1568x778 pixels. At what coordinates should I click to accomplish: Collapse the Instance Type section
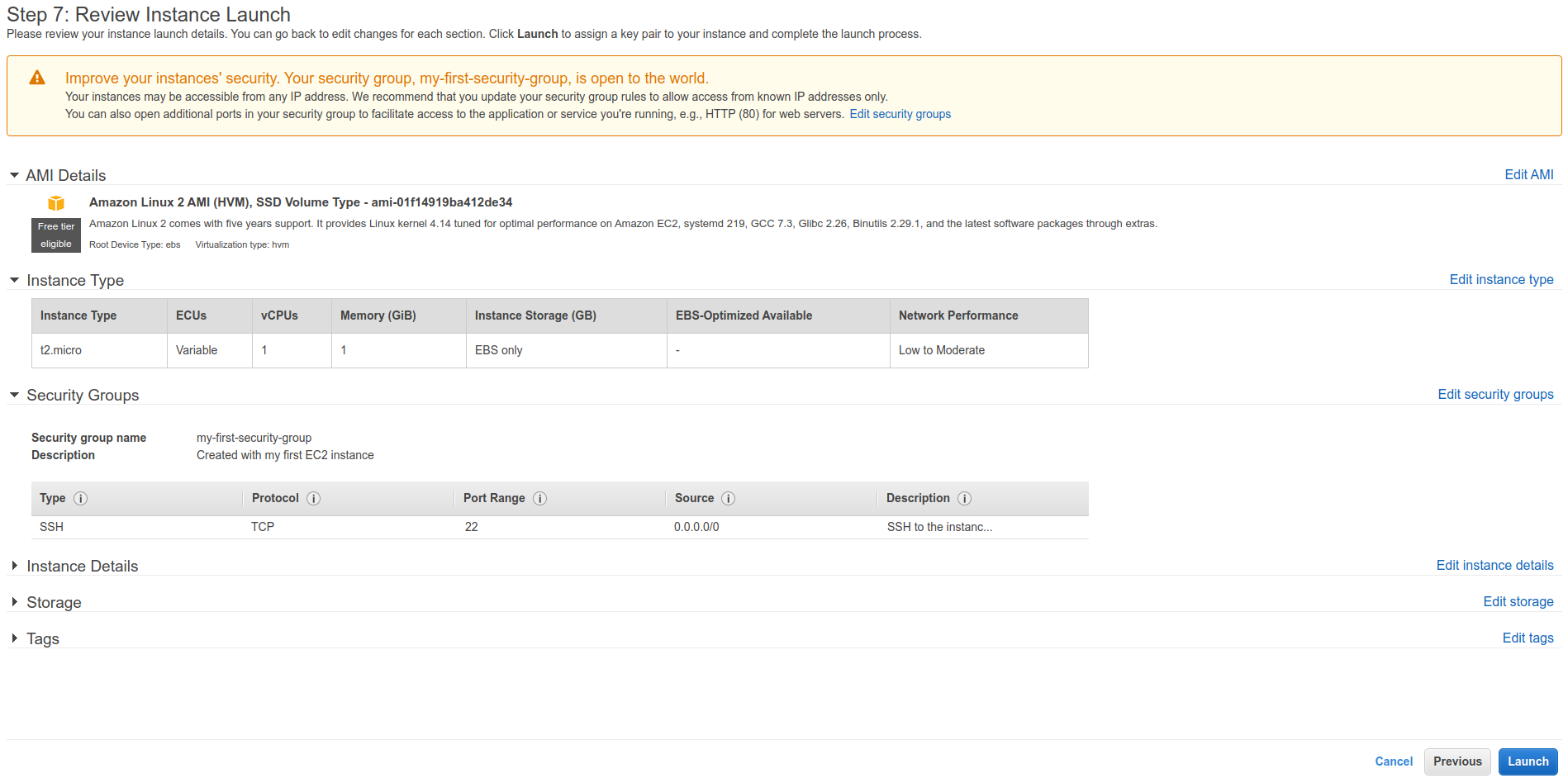14,280
